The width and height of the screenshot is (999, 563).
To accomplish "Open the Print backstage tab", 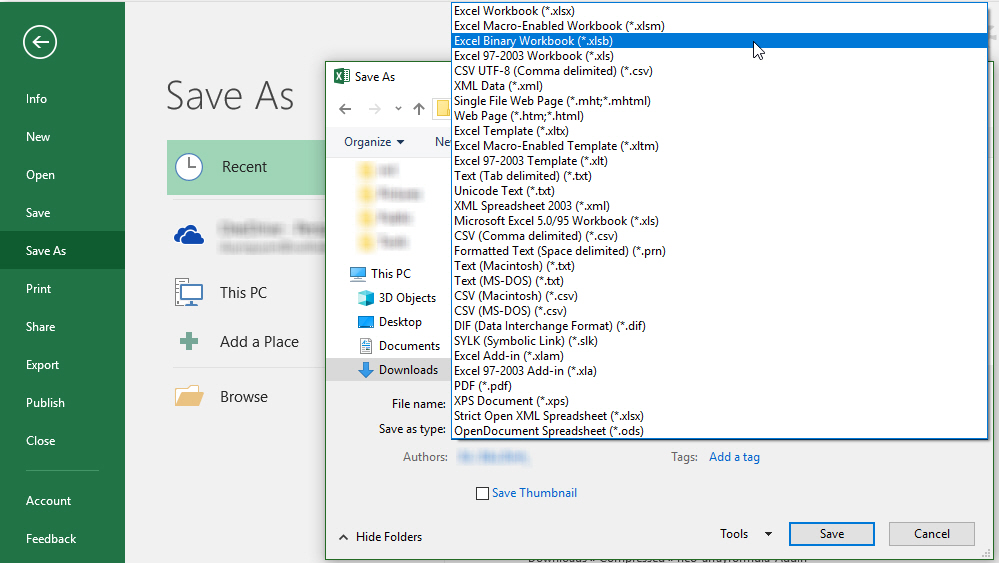I will pyautogui.click(x=62, y=289).
